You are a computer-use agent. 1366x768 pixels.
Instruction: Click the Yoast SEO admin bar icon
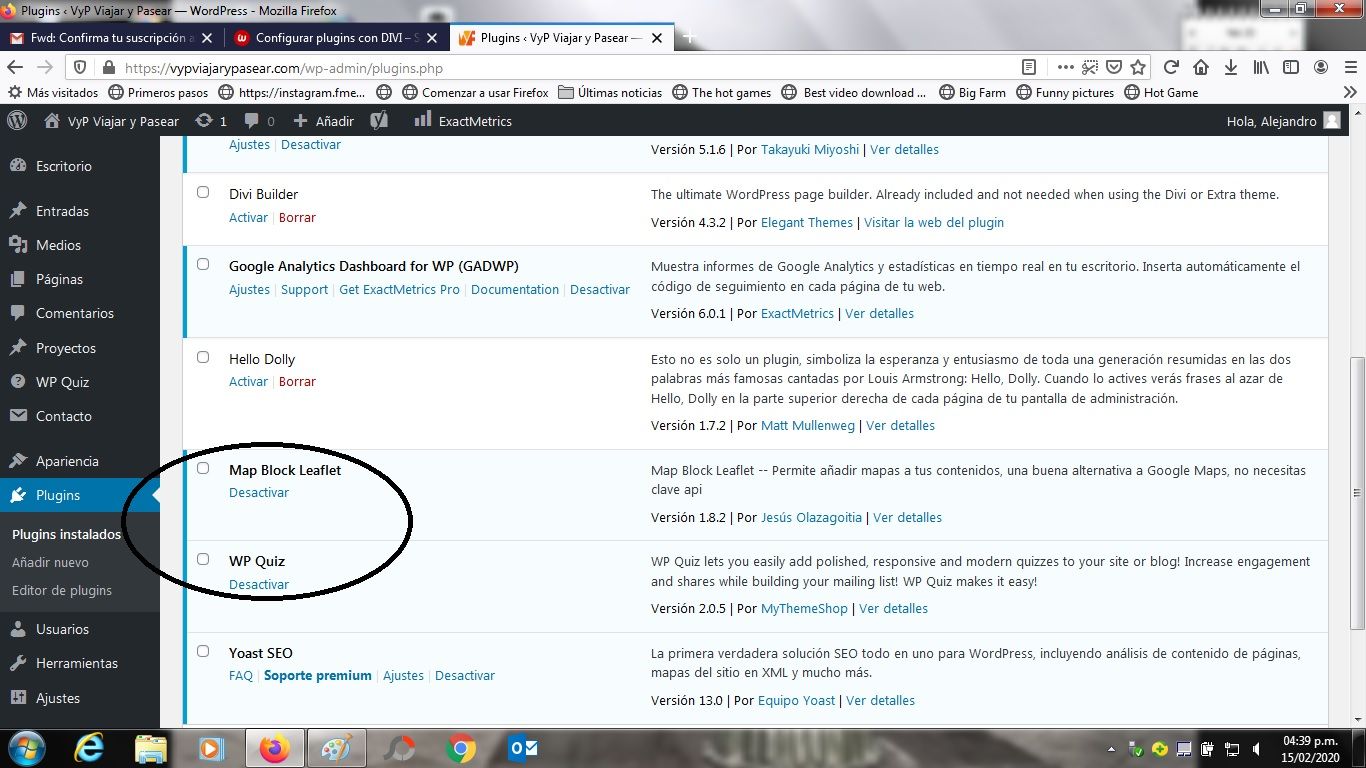[379, 121]
